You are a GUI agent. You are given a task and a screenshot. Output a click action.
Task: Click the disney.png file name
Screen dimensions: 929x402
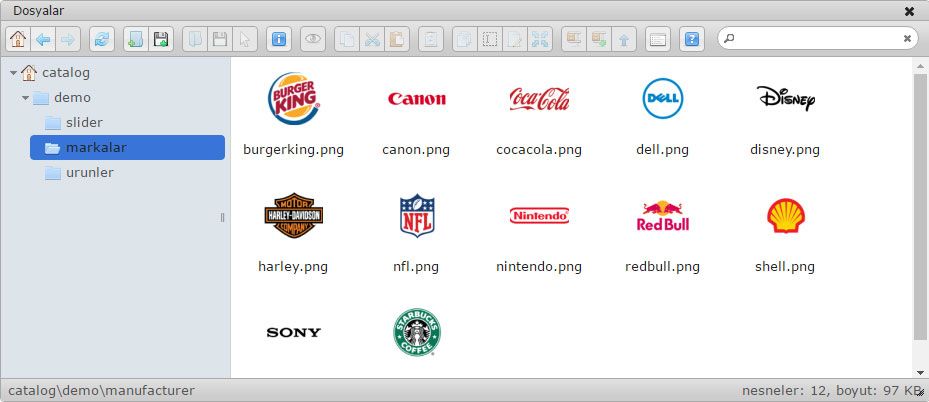(785, 150)
